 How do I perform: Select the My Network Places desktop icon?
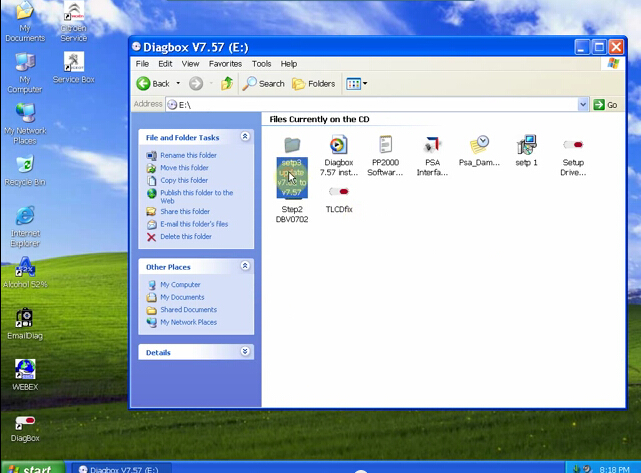tap(25, 124)
